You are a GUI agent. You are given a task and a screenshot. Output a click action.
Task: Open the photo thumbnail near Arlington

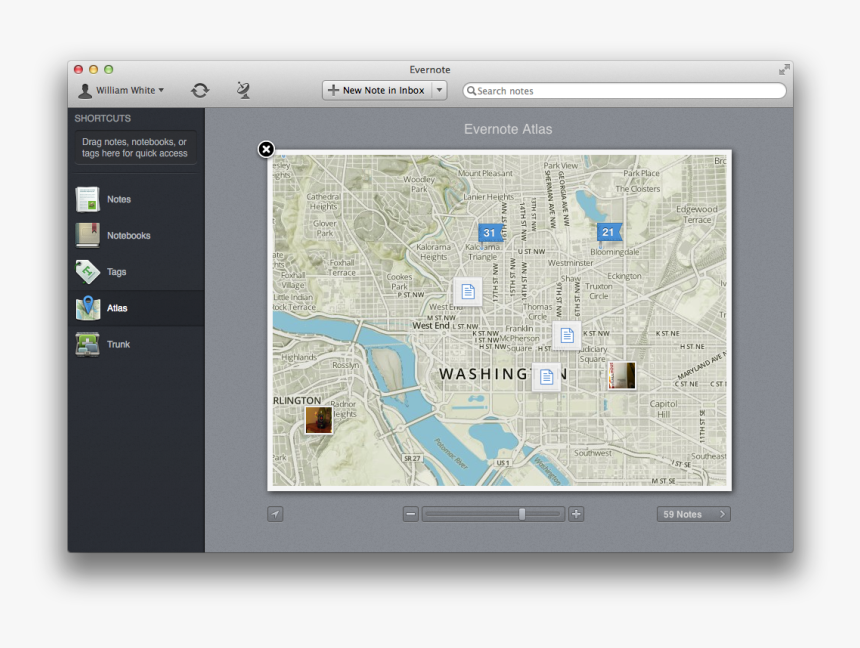pyautogui.click(x=319, y=420)
